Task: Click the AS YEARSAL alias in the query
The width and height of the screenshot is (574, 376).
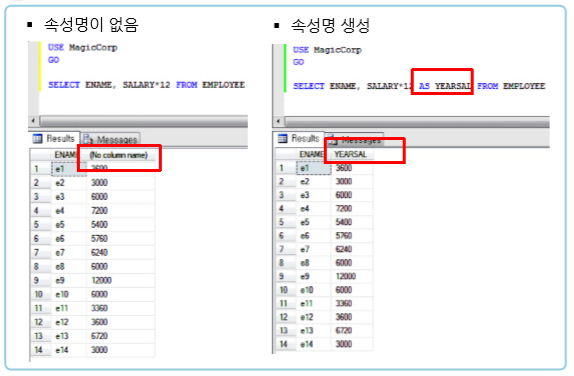Action: click(x=444, y=86)
